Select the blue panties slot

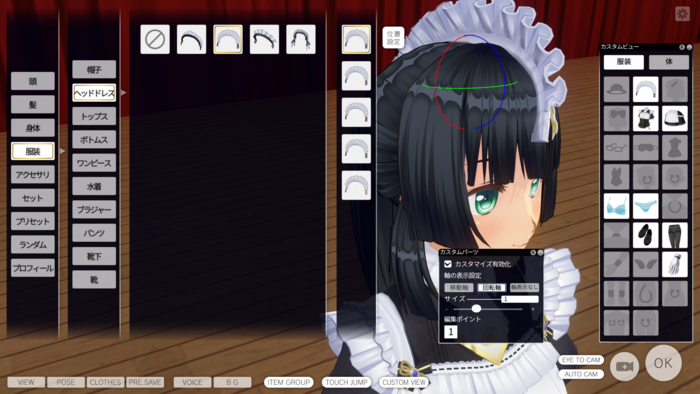(646, 206)
